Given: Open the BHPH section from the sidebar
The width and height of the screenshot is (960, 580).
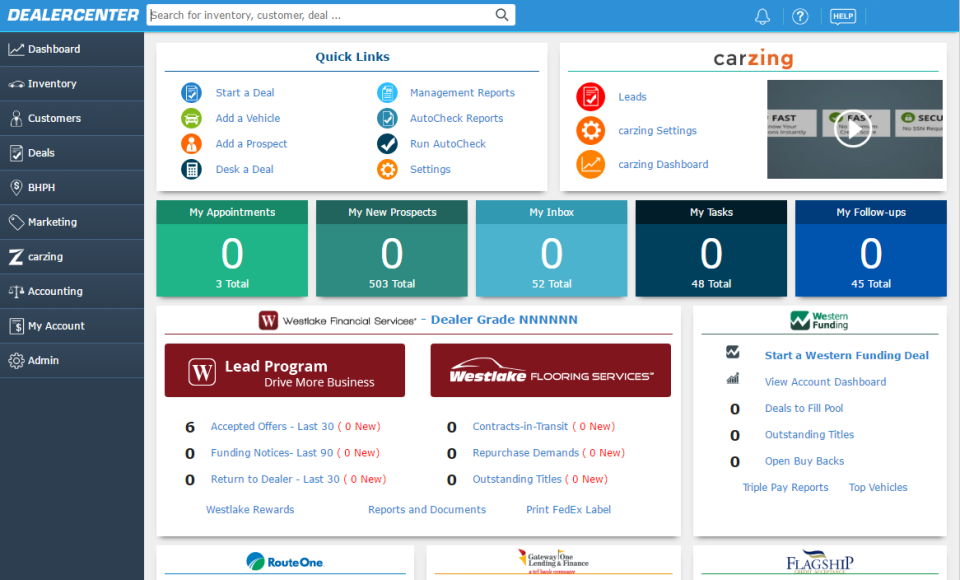Looking at the screenshot, I should tap(50, 187).
